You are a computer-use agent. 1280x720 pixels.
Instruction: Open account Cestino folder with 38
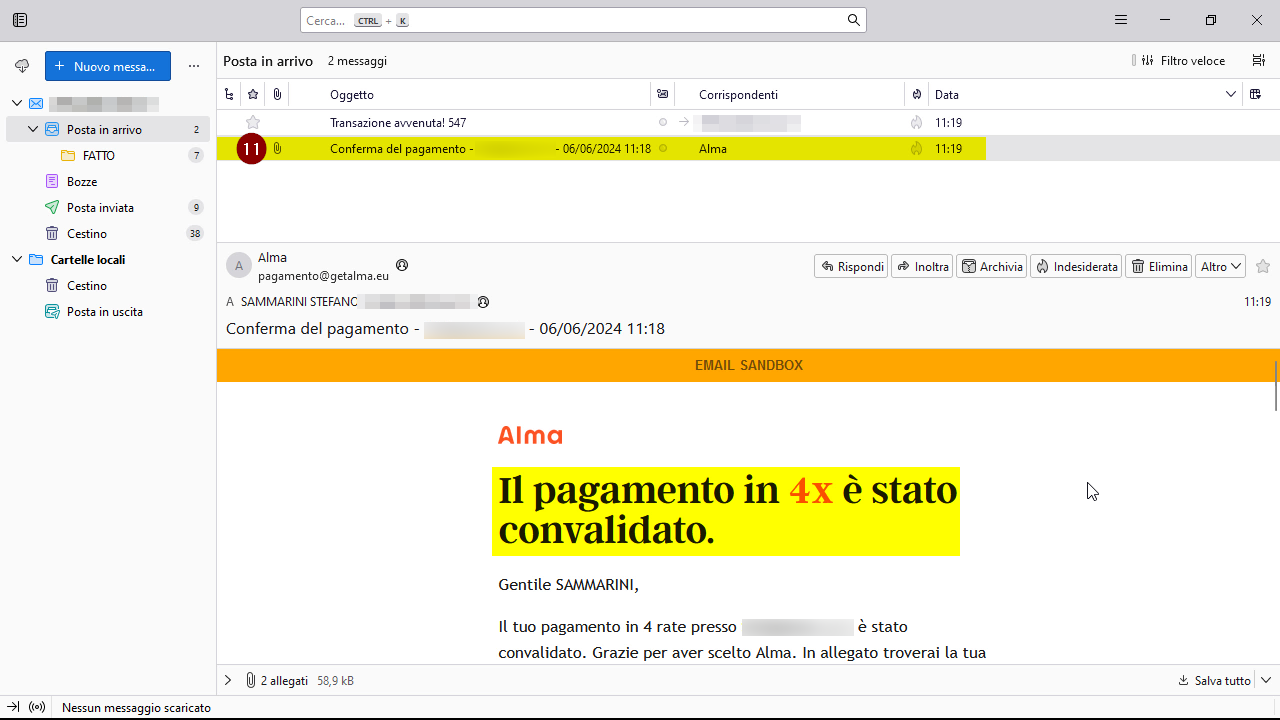[87, 233]
